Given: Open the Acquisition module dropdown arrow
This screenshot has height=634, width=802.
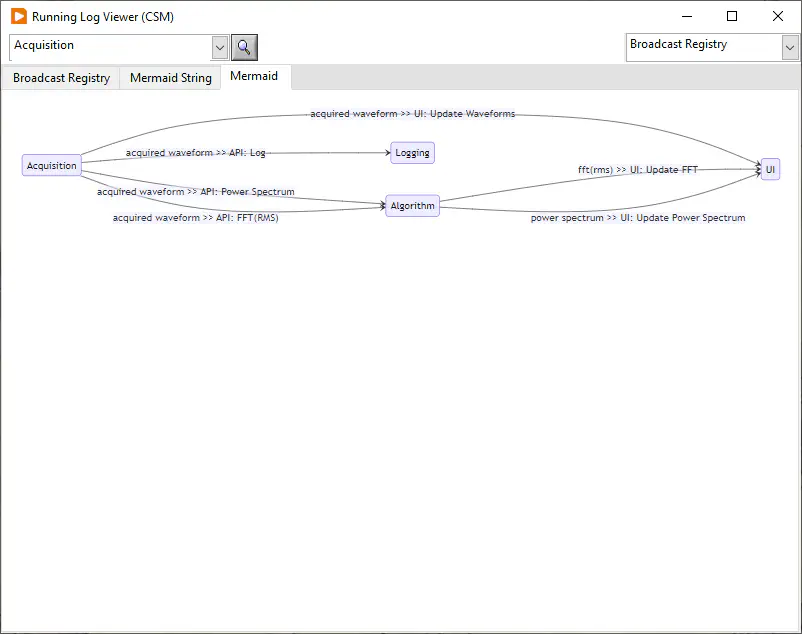Looking at the screenshot, I should coord(220,47).
